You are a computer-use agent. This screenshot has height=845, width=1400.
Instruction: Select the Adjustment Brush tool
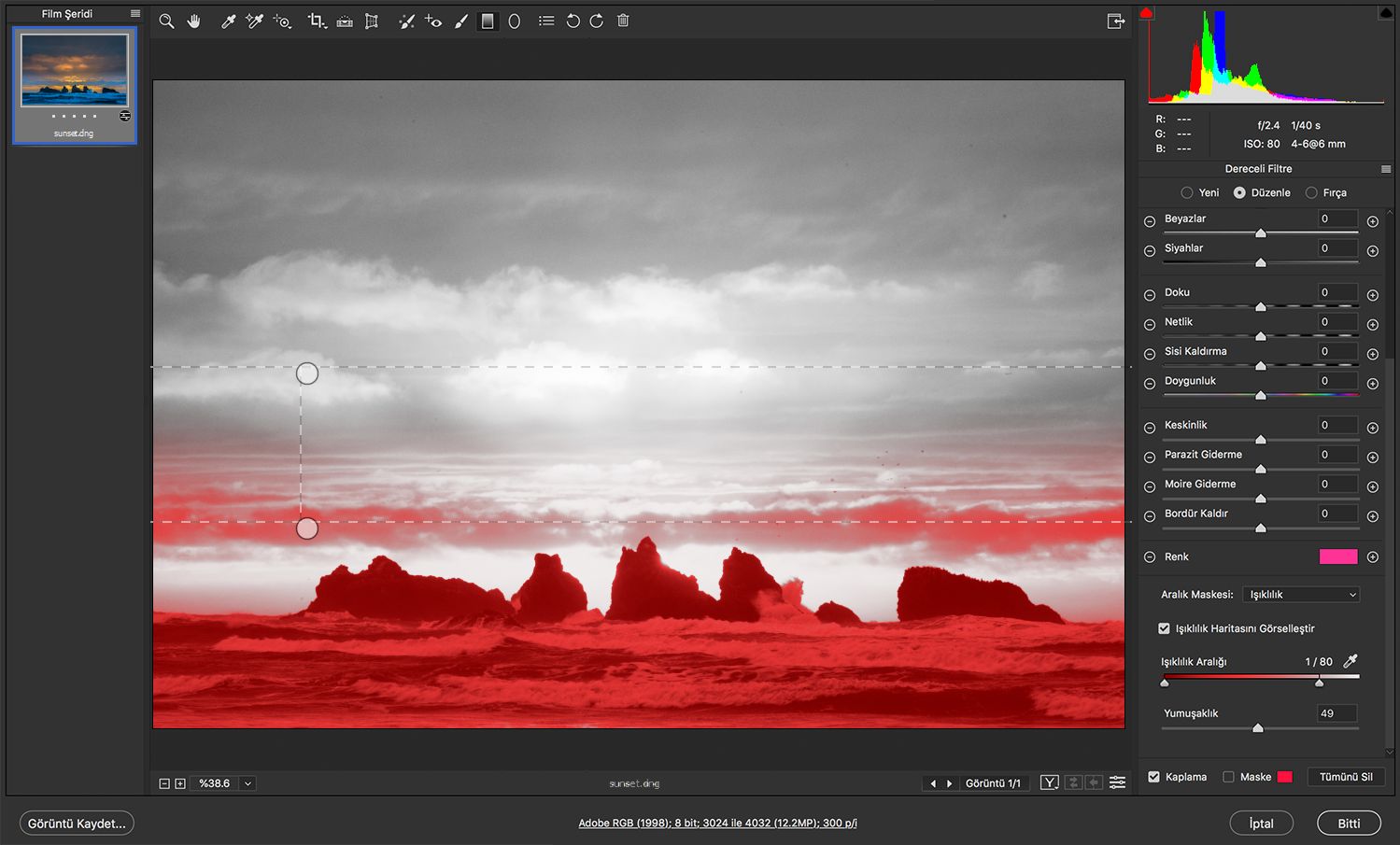tap(460, 21)
